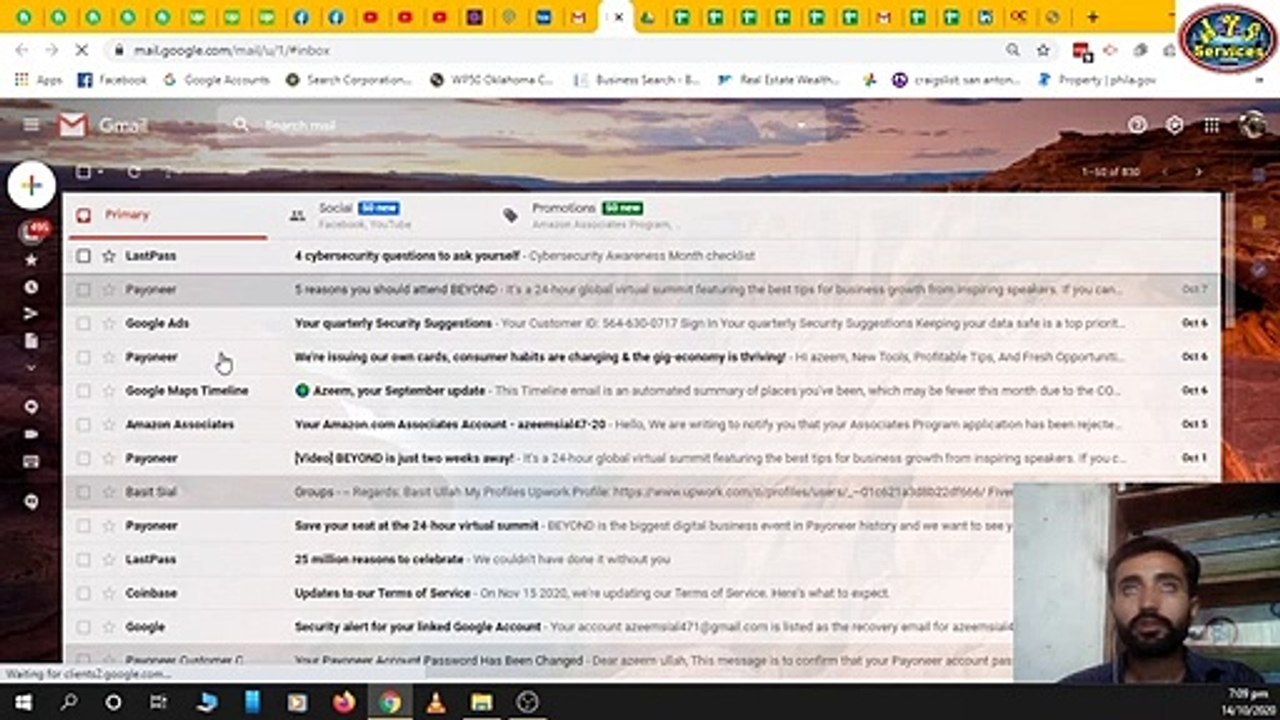This screenshot has width=1280, height=720.
Task: Click the zoom magnifier in address bar
Action: [x=1013, y=50]
